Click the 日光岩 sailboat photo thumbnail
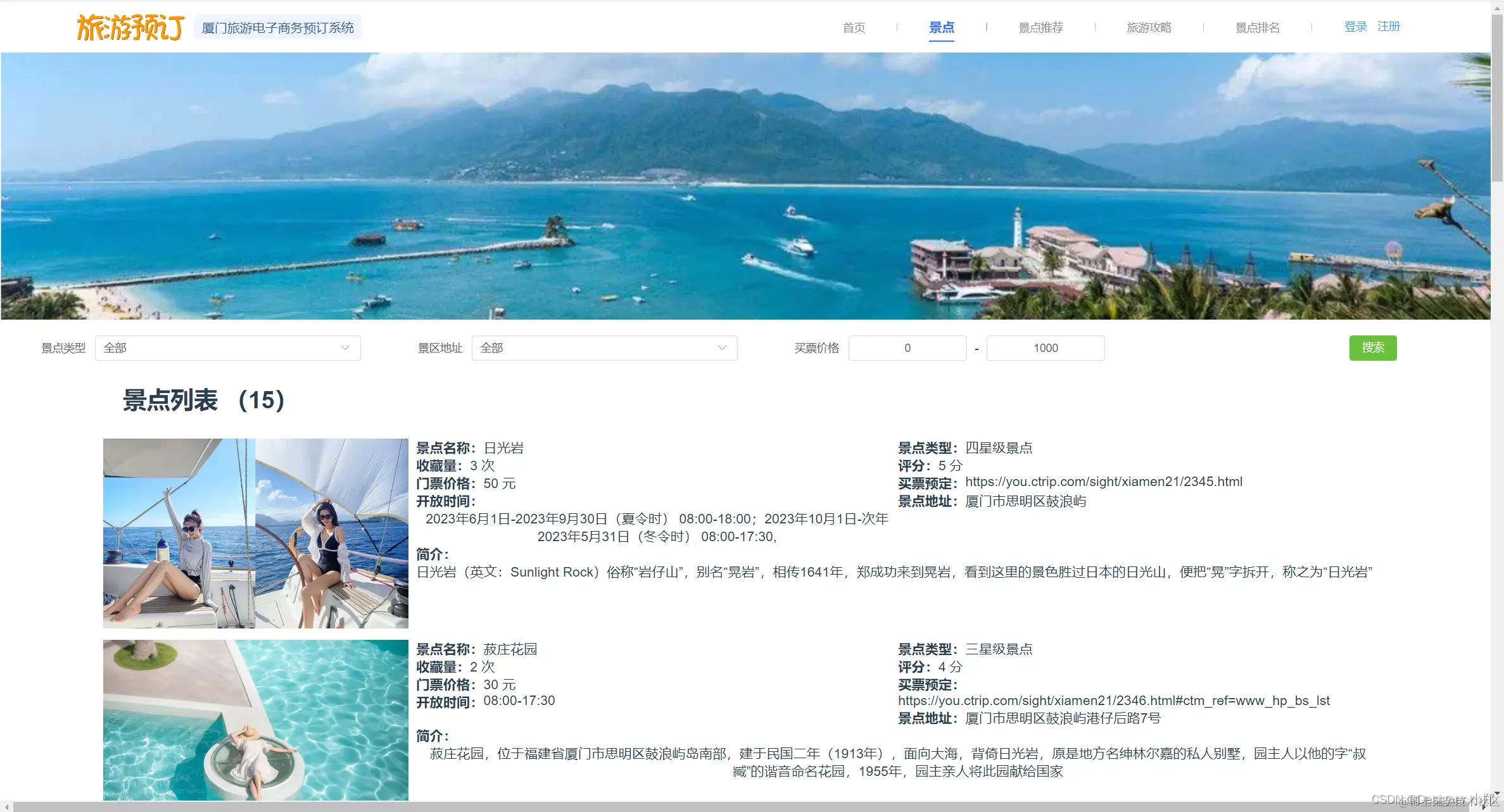 [255, 534]
